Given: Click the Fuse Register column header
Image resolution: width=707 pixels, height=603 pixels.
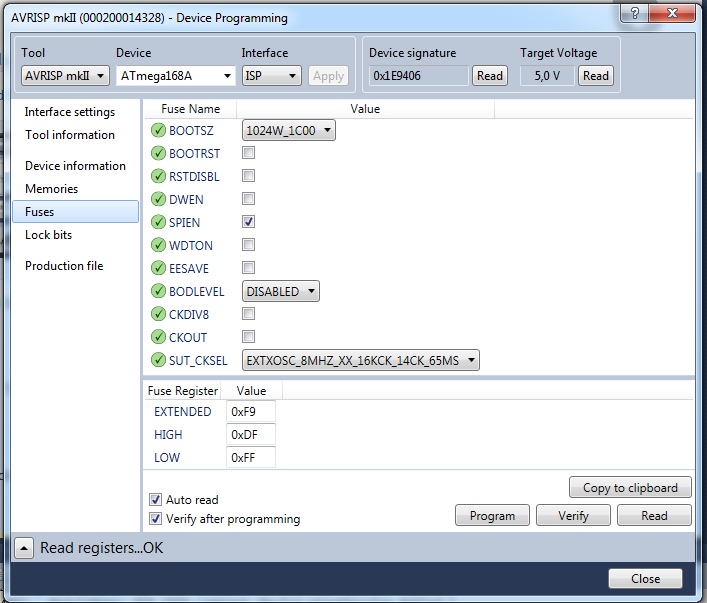Looking at the screenshot, I should click(183, 391).
